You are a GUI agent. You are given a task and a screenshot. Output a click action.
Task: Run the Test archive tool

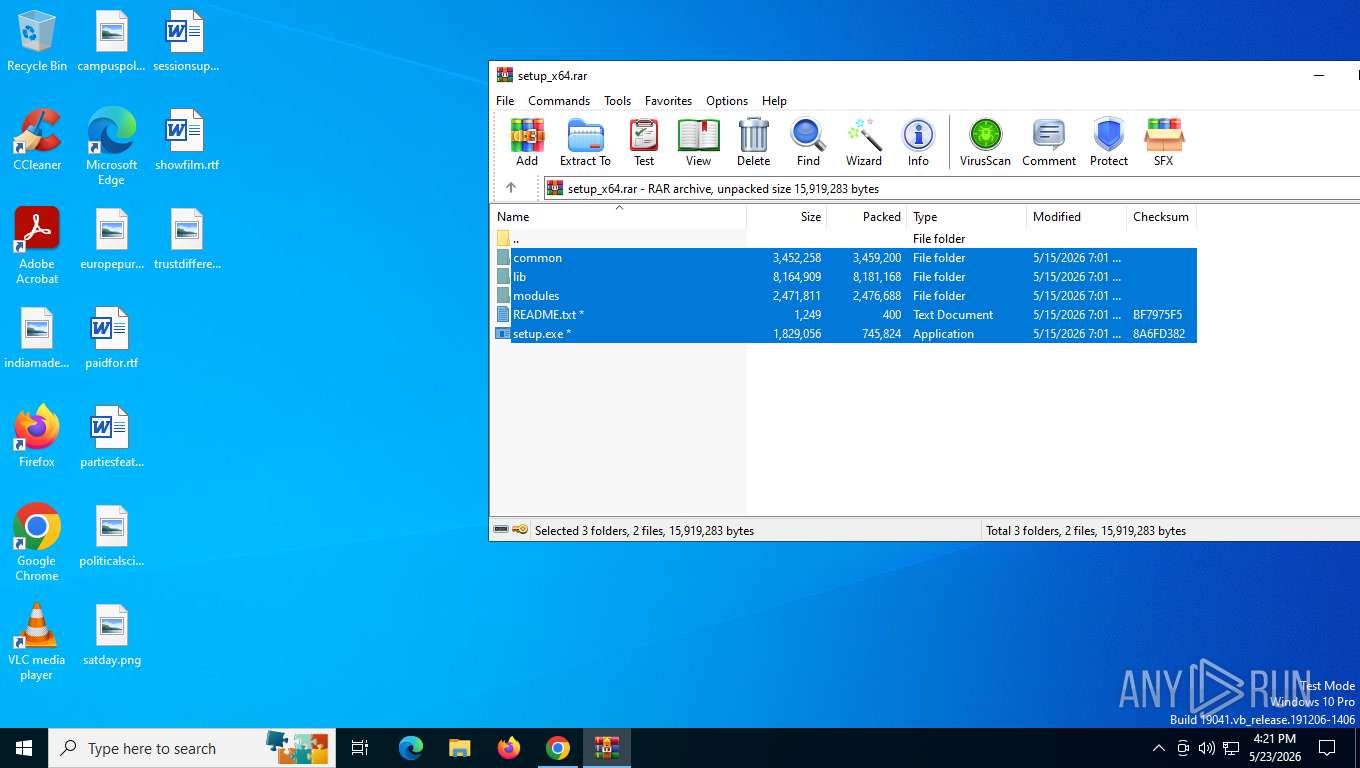coord(644,142)
